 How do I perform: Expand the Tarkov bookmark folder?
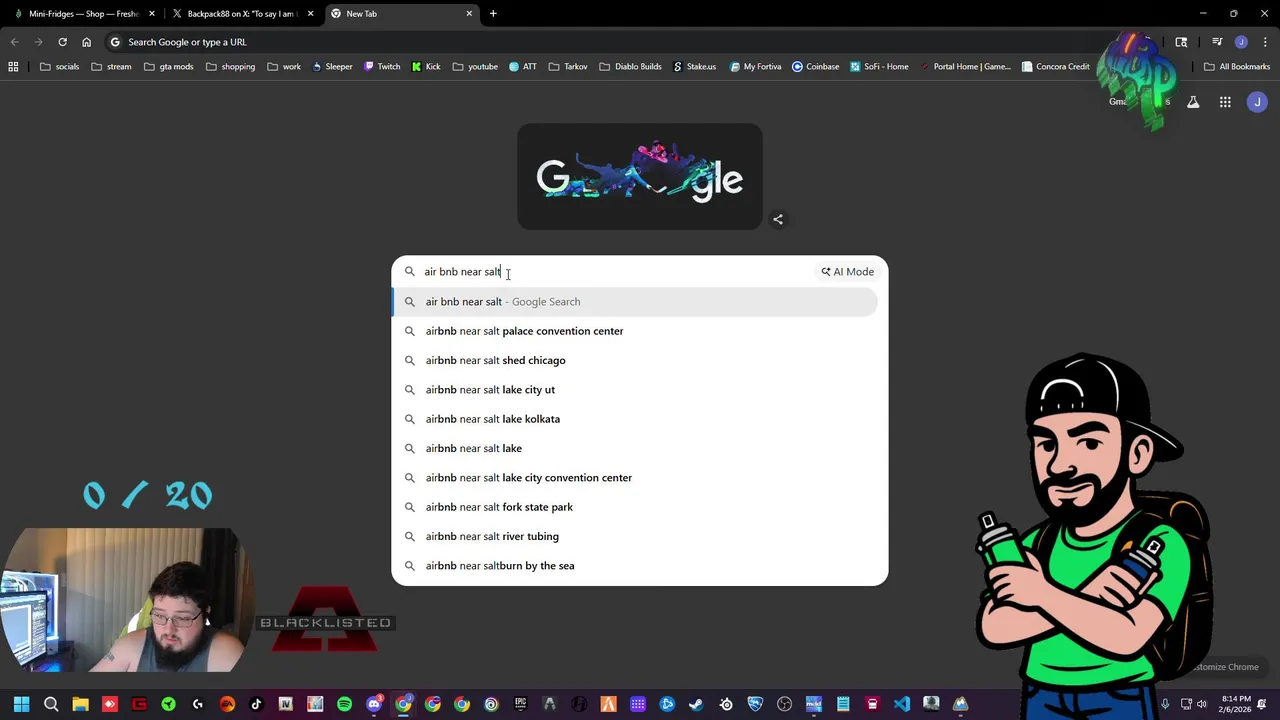(567, 67)
